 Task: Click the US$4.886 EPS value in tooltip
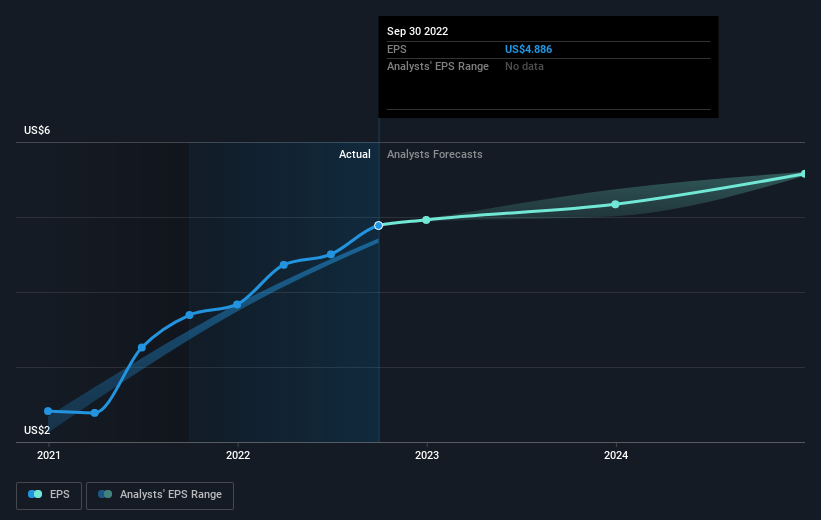pos(528,49)
